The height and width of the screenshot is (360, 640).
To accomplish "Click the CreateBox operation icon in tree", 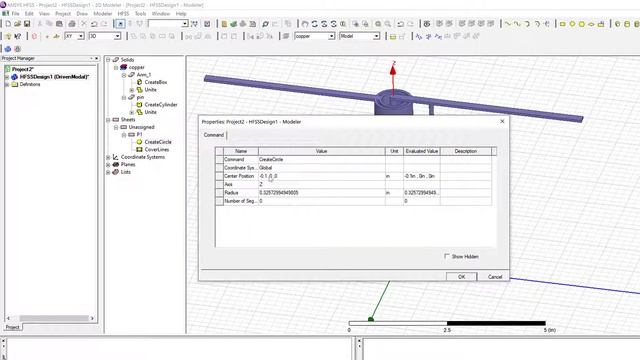I will [139, 82].
